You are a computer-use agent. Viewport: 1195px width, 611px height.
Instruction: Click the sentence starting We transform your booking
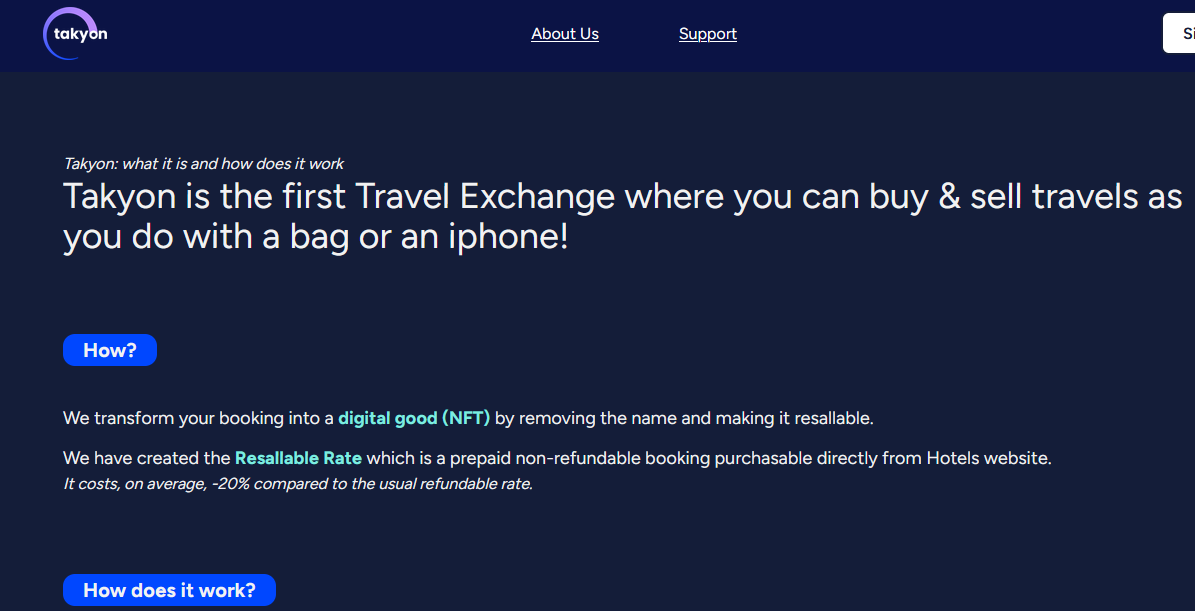[x=468, y=418]
